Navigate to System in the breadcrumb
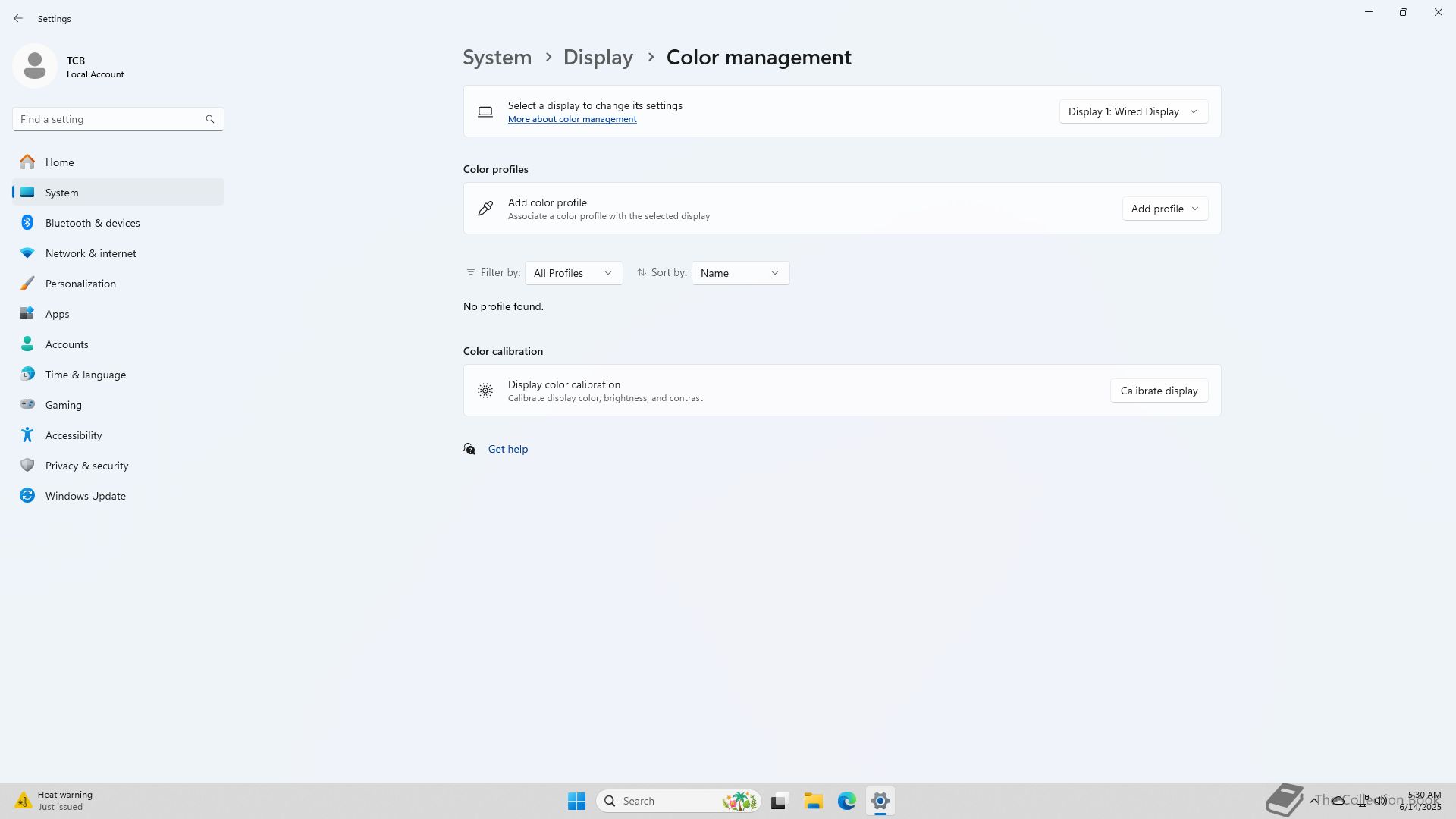Viewport: 1456px width, 819px height. click(497, 57)
